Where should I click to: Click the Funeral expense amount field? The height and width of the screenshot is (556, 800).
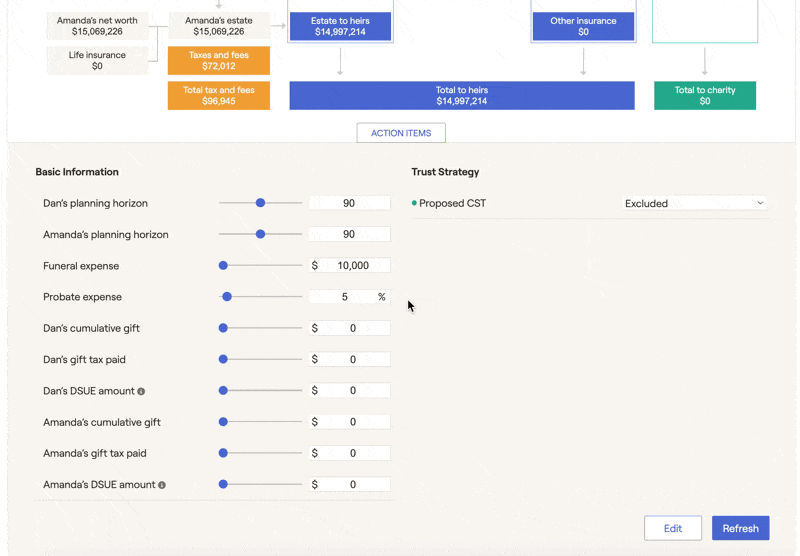(350, 266)
